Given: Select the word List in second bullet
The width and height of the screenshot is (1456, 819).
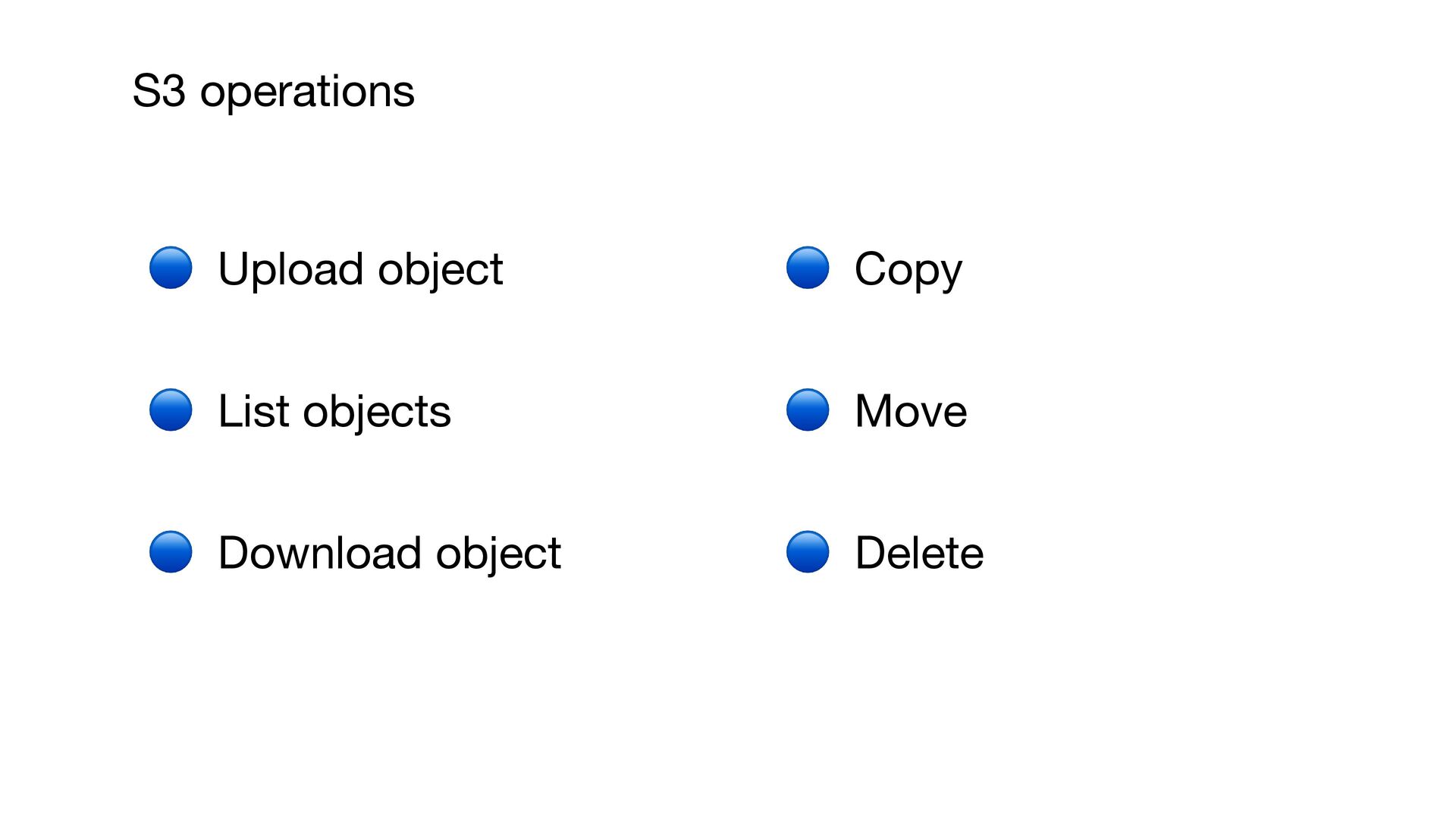Looking at the screenshot, I should 253,411.
